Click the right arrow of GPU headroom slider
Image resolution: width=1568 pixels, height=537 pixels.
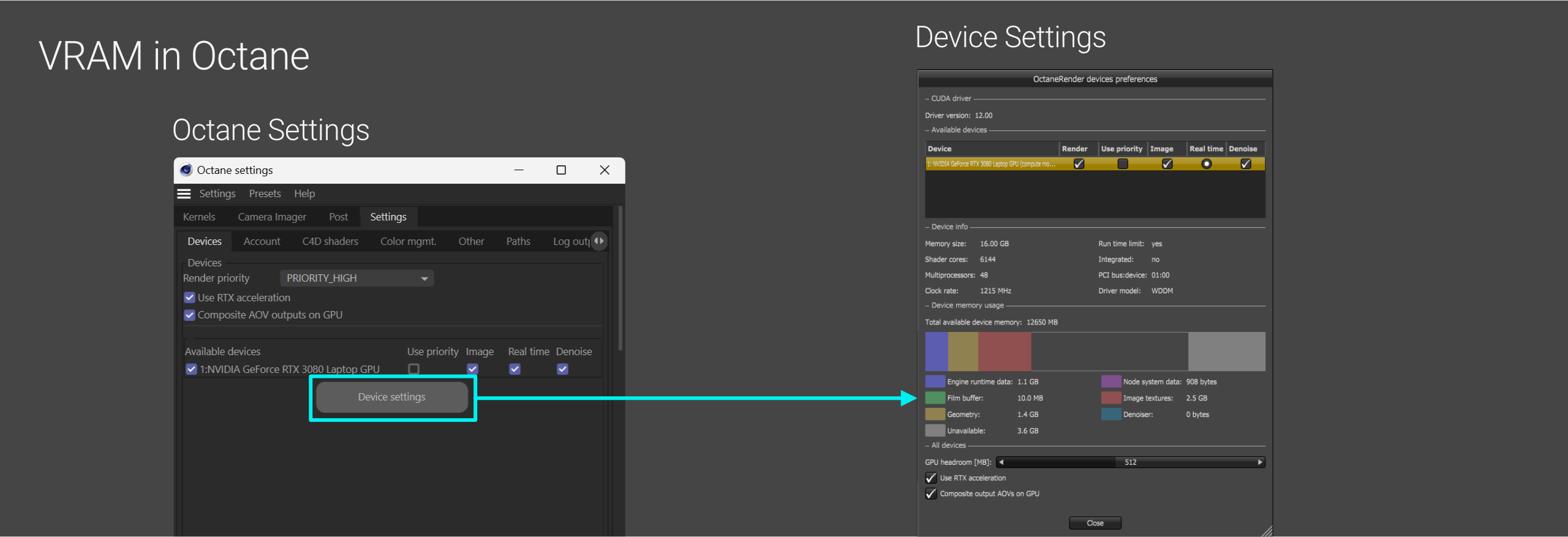pos(1259,462)
